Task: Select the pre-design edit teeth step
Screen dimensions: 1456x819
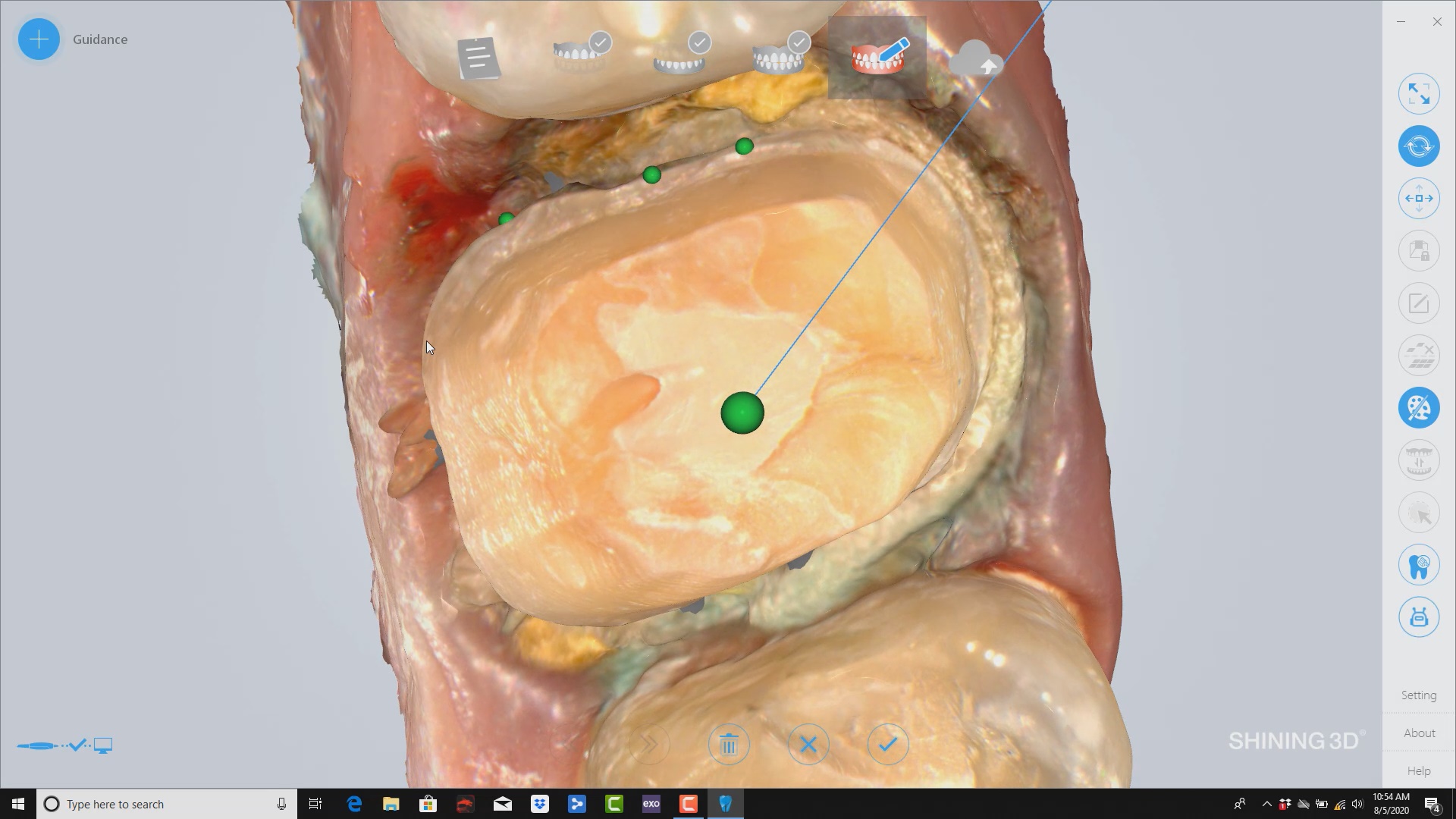Action: coord(877,58)
